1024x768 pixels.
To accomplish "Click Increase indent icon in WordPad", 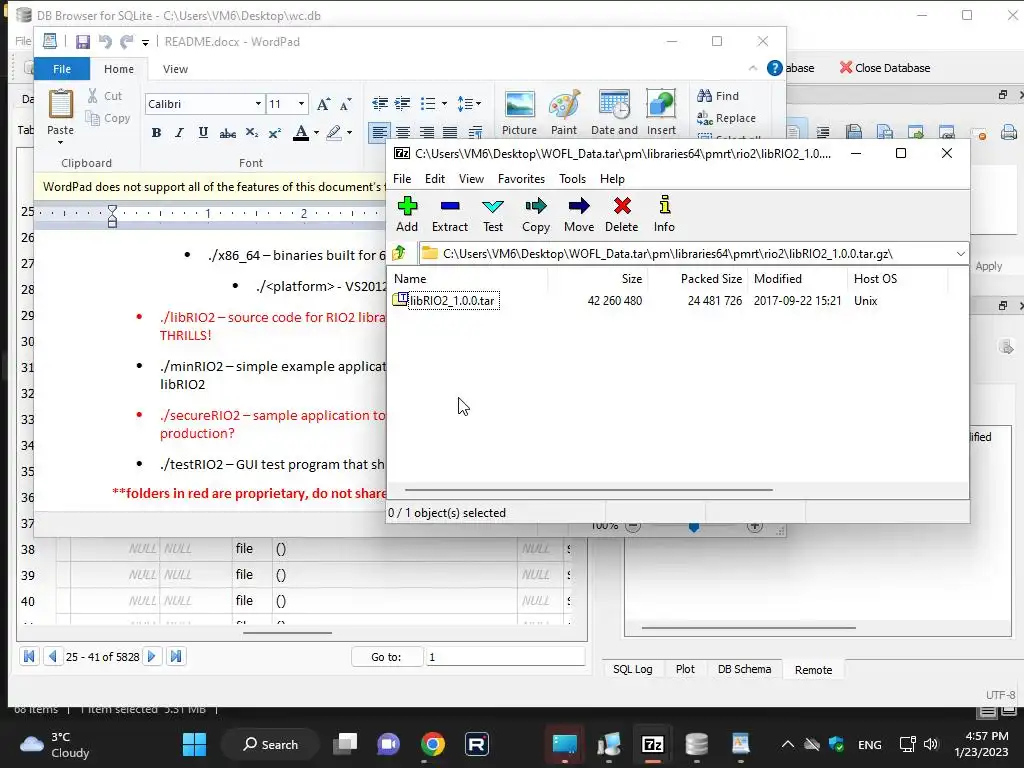I will click(x=403, y=103).
